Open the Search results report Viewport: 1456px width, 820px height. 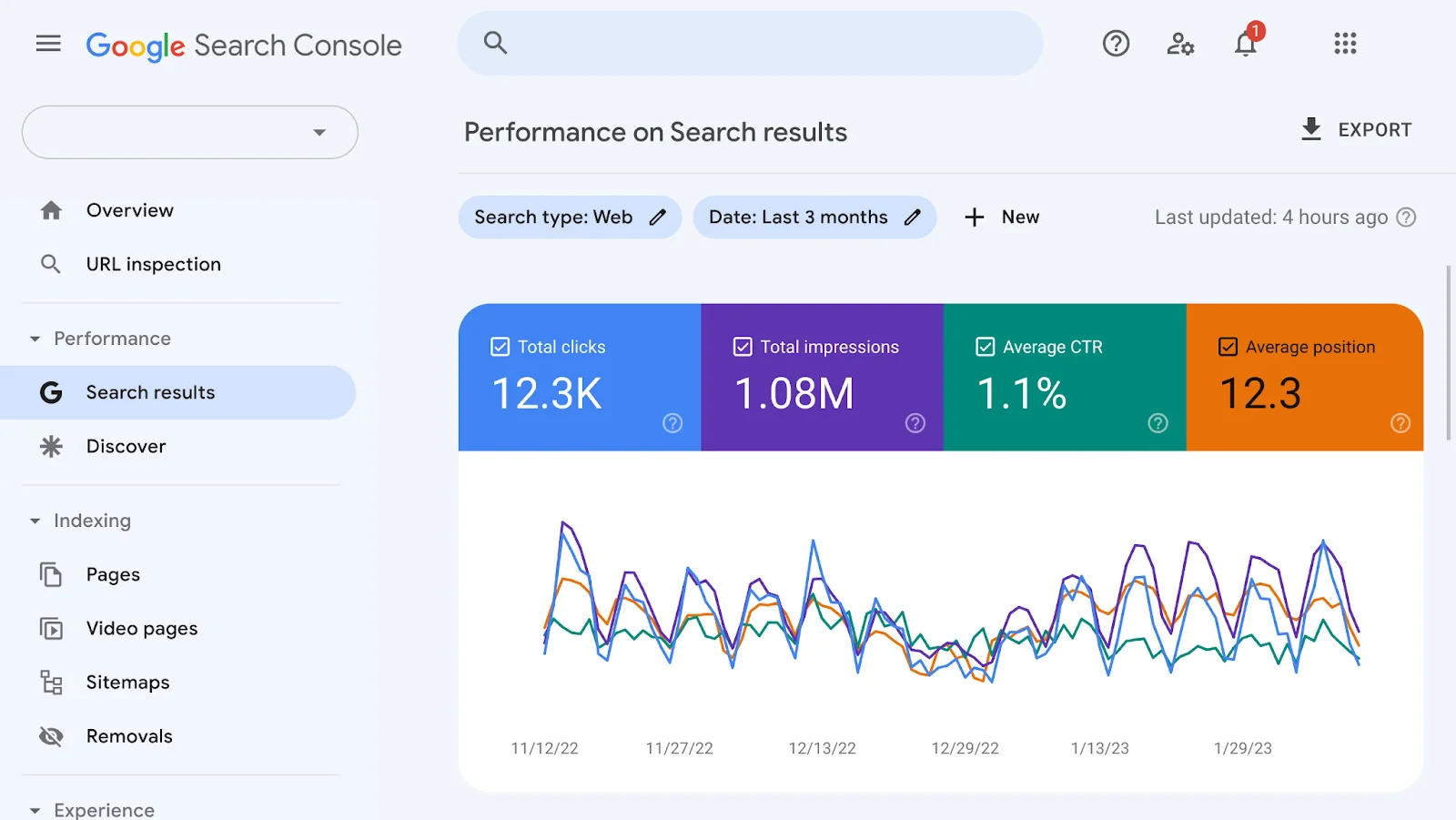pyautogui.click(x=150, y=392)
